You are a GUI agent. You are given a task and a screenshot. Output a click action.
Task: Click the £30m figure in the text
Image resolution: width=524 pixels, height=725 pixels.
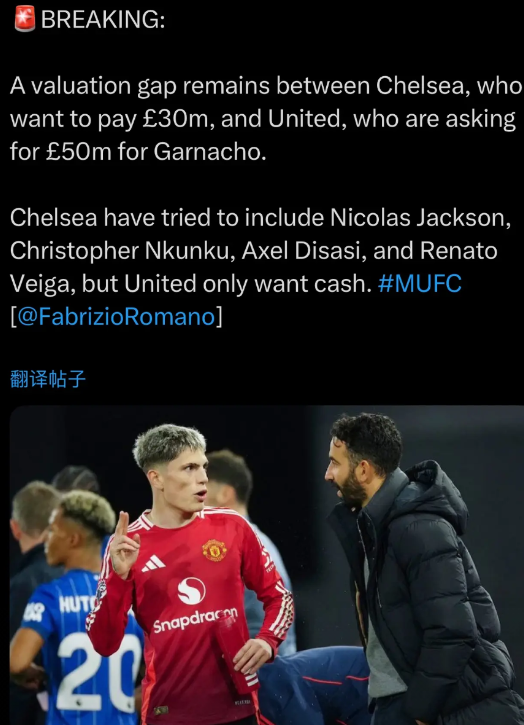178,119
